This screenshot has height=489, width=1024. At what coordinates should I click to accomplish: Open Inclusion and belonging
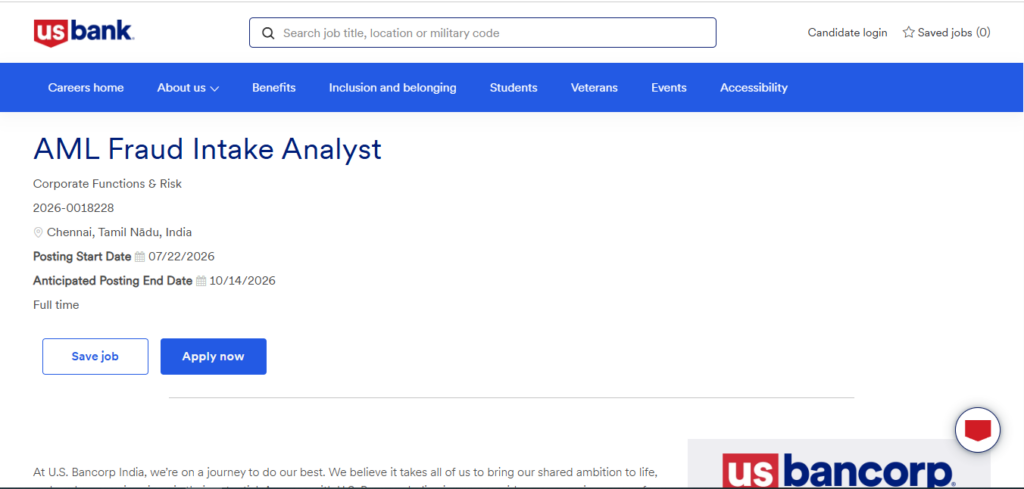coord(392,87)
